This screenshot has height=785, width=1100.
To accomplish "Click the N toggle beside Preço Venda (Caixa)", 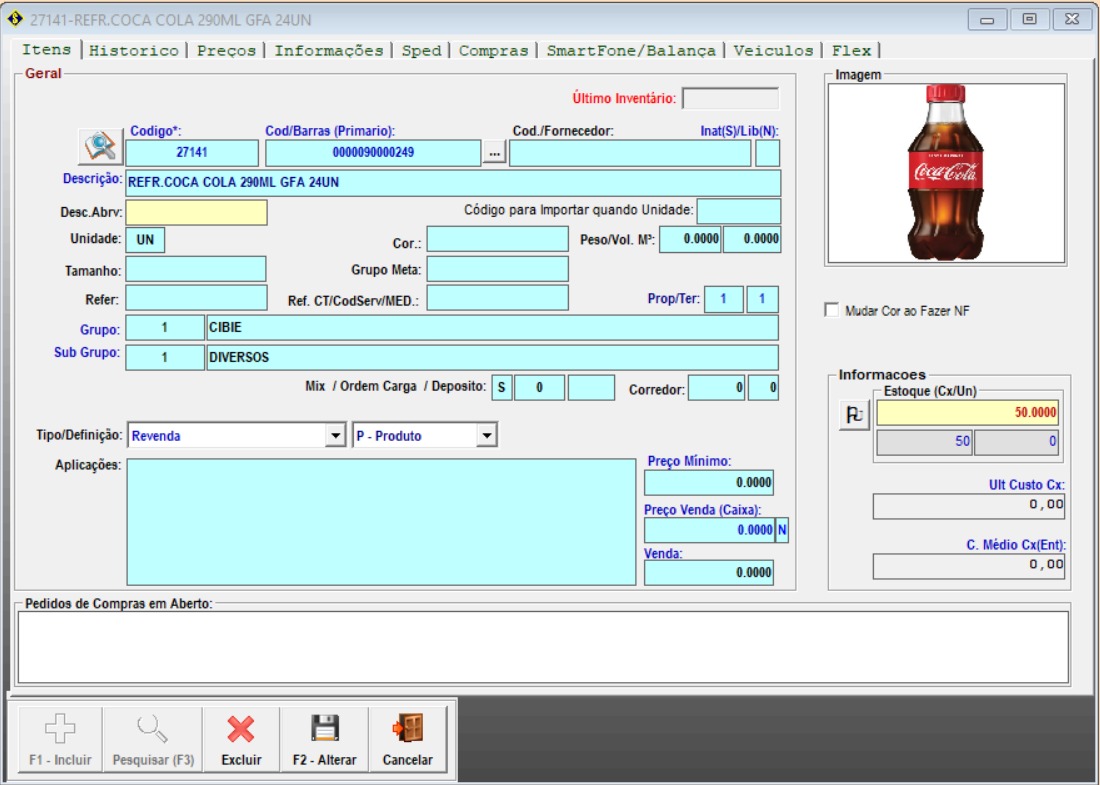I will (782, 530).
